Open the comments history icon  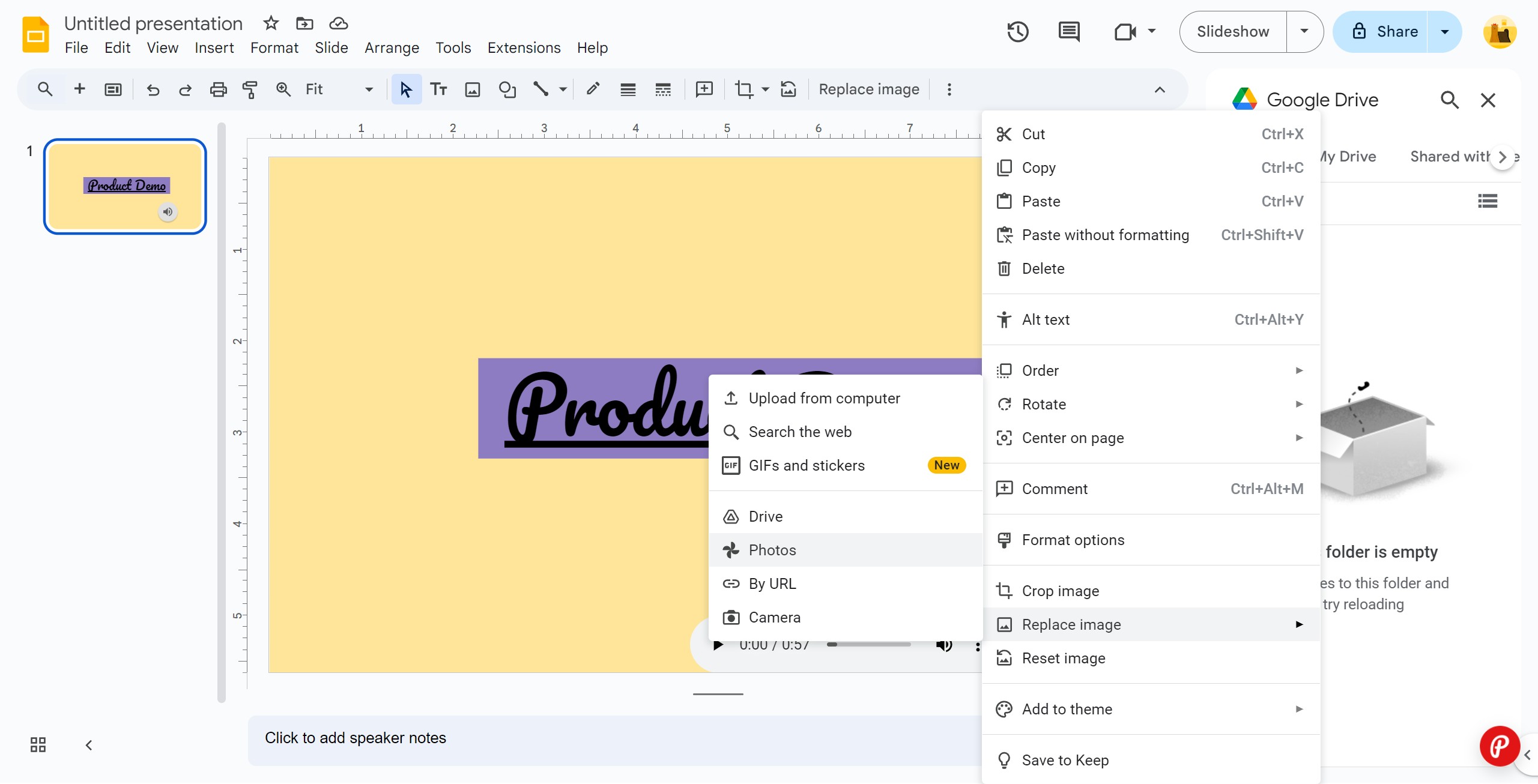(x=1069, y=32)
